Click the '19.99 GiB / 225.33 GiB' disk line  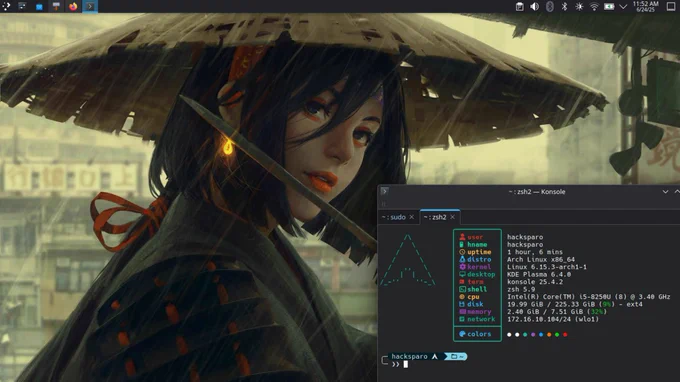(575, 304)
